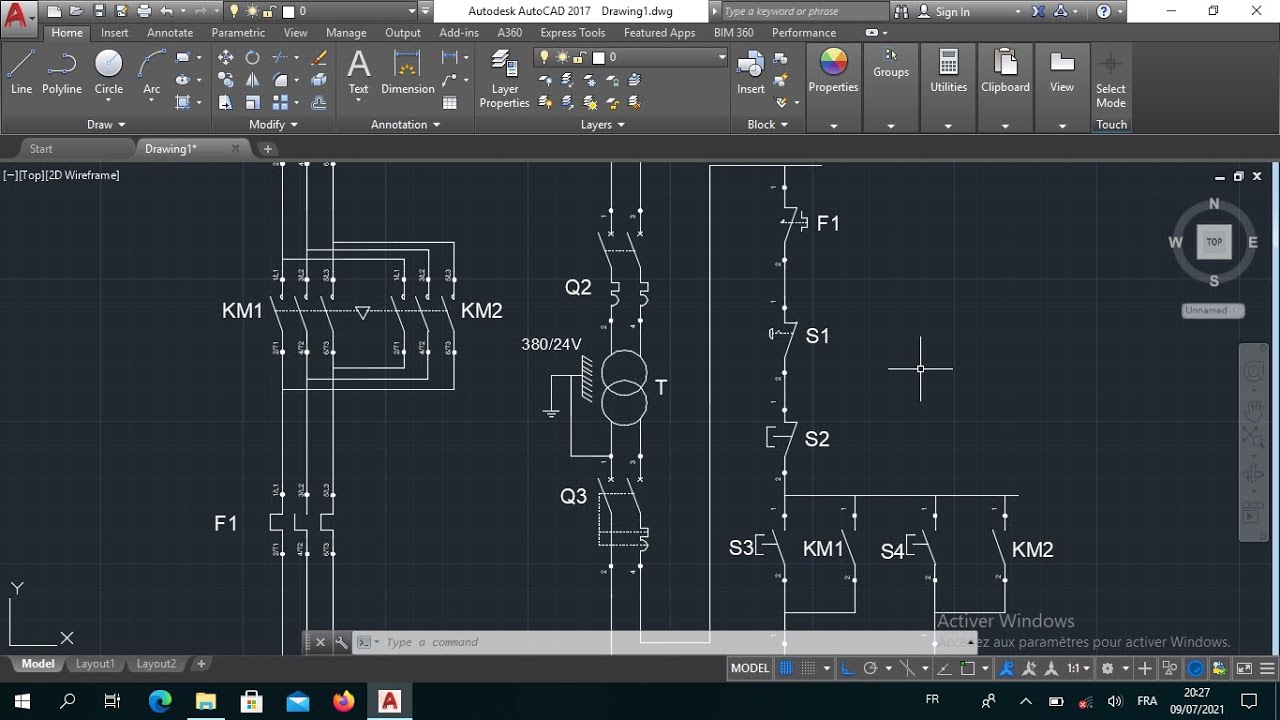1280x720 pixels.
Task: Select the Mirror tool in Modify panel
Action: coord(253,80)
